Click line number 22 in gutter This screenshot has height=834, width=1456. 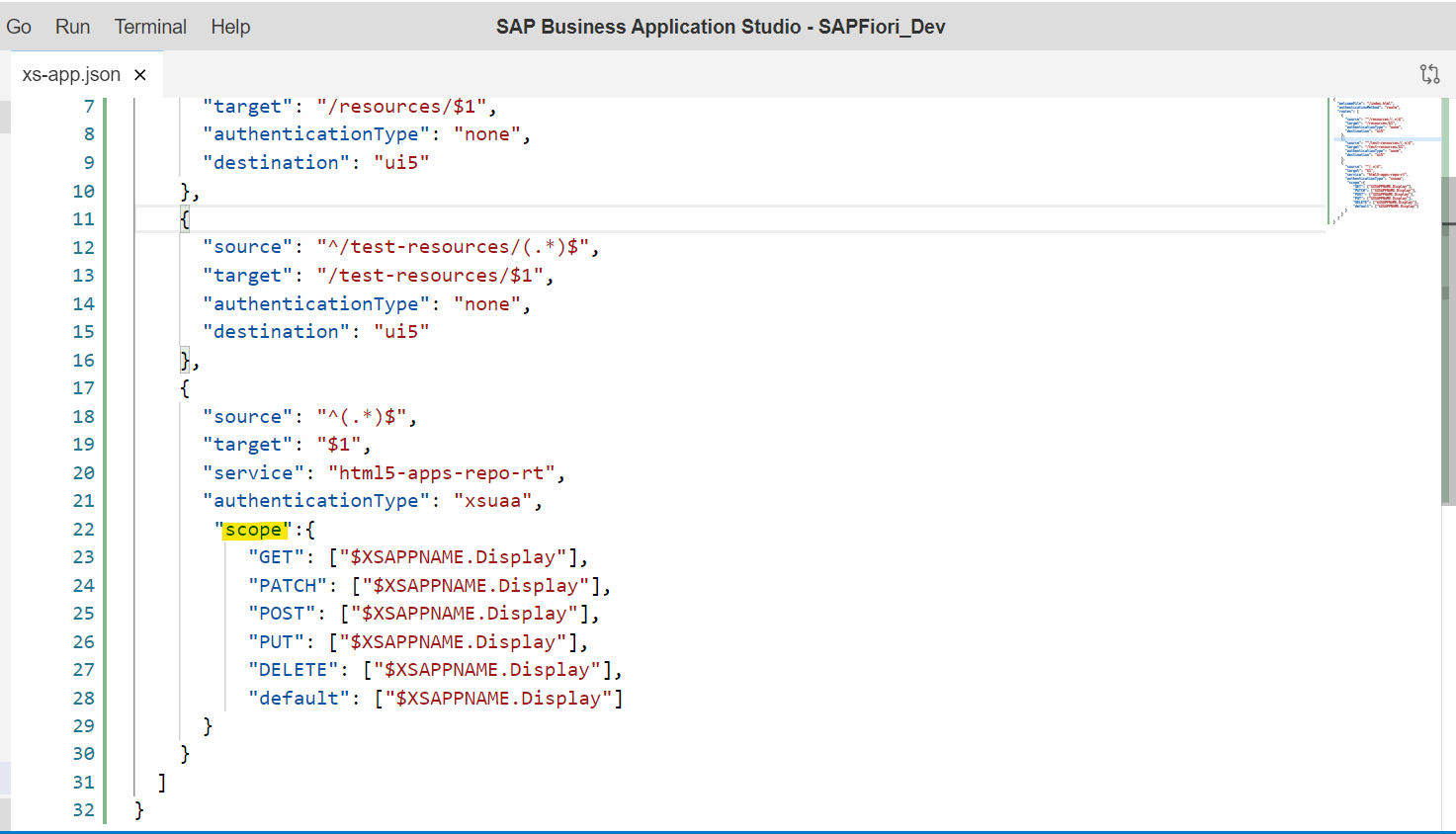click(x=83, y=530)
